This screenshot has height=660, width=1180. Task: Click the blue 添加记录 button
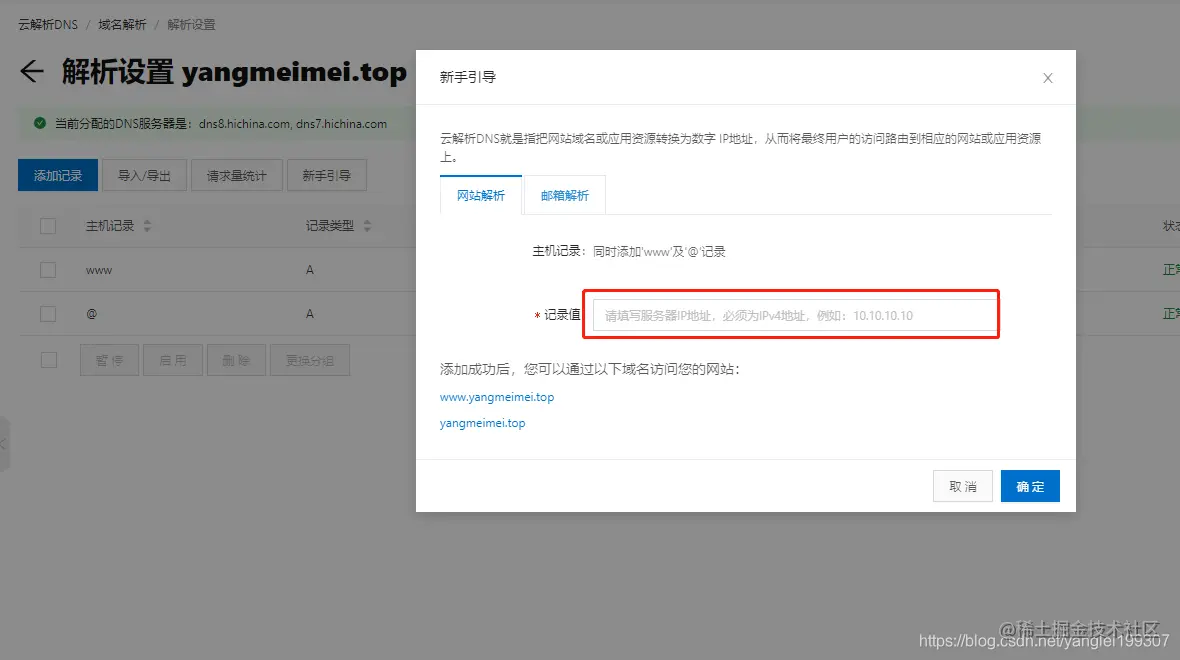pos(57,174)
